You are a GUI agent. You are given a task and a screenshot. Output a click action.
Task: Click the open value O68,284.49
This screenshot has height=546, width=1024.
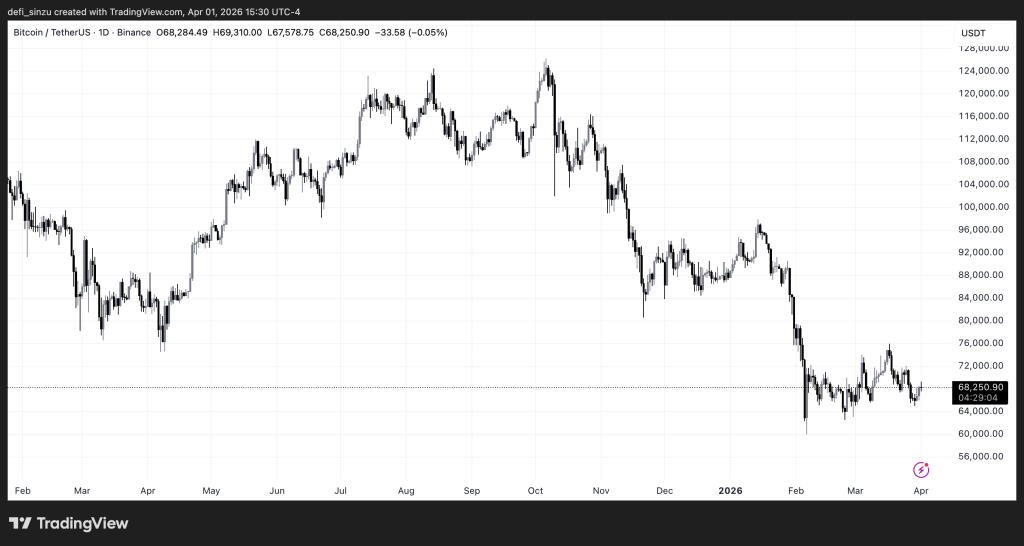[x=181, y=33]
